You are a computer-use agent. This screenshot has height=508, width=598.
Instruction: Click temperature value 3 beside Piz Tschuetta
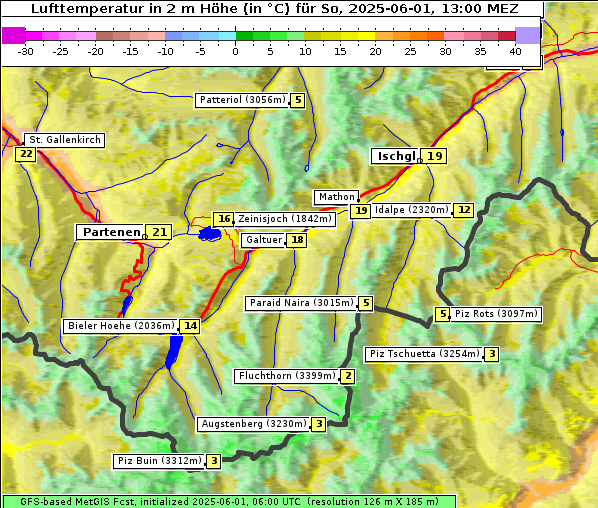click(x=492, y=354)
